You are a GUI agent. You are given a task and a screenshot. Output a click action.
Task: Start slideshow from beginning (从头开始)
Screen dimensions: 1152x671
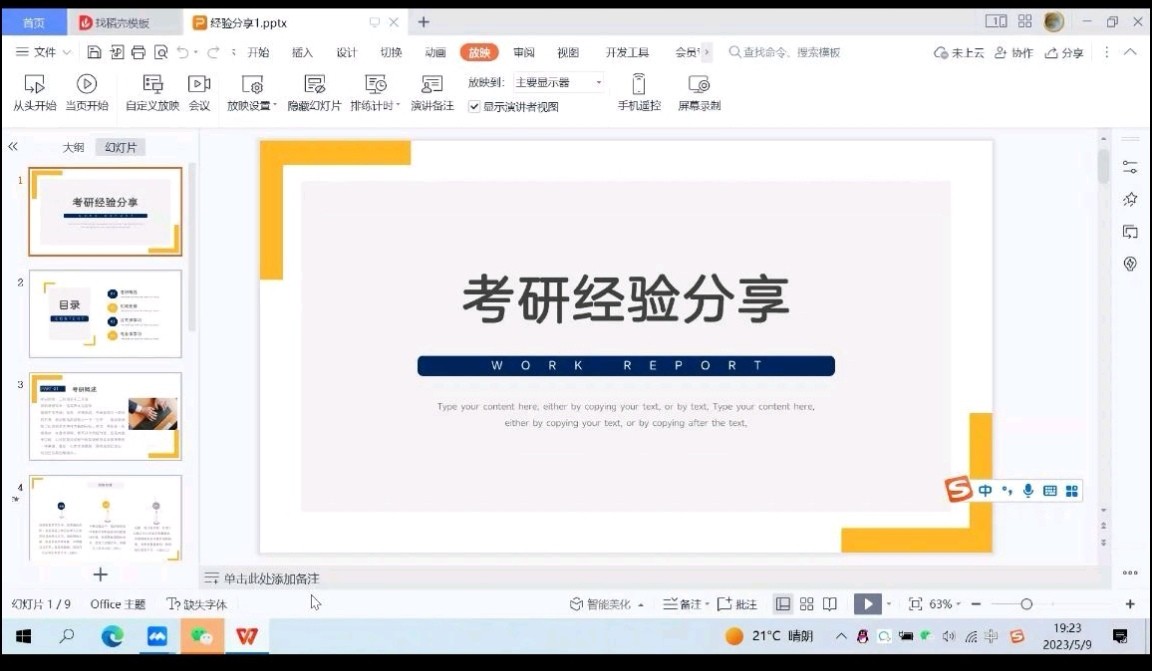34,93
